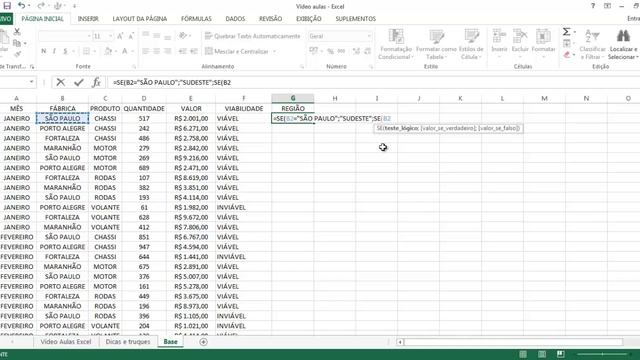This screenshot has width=640, height=360.
Task: Click the Save icon in quick access toolbar
Action: (7, 6)
